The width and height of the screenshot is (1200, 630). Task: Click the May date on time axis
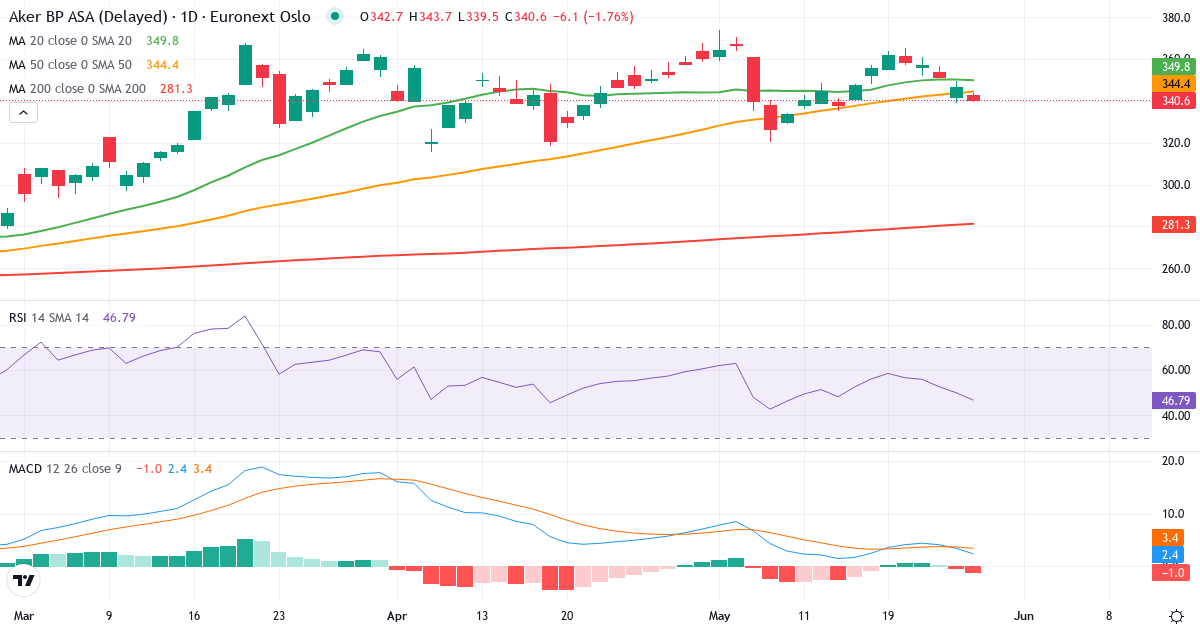[x=720, y=614]
